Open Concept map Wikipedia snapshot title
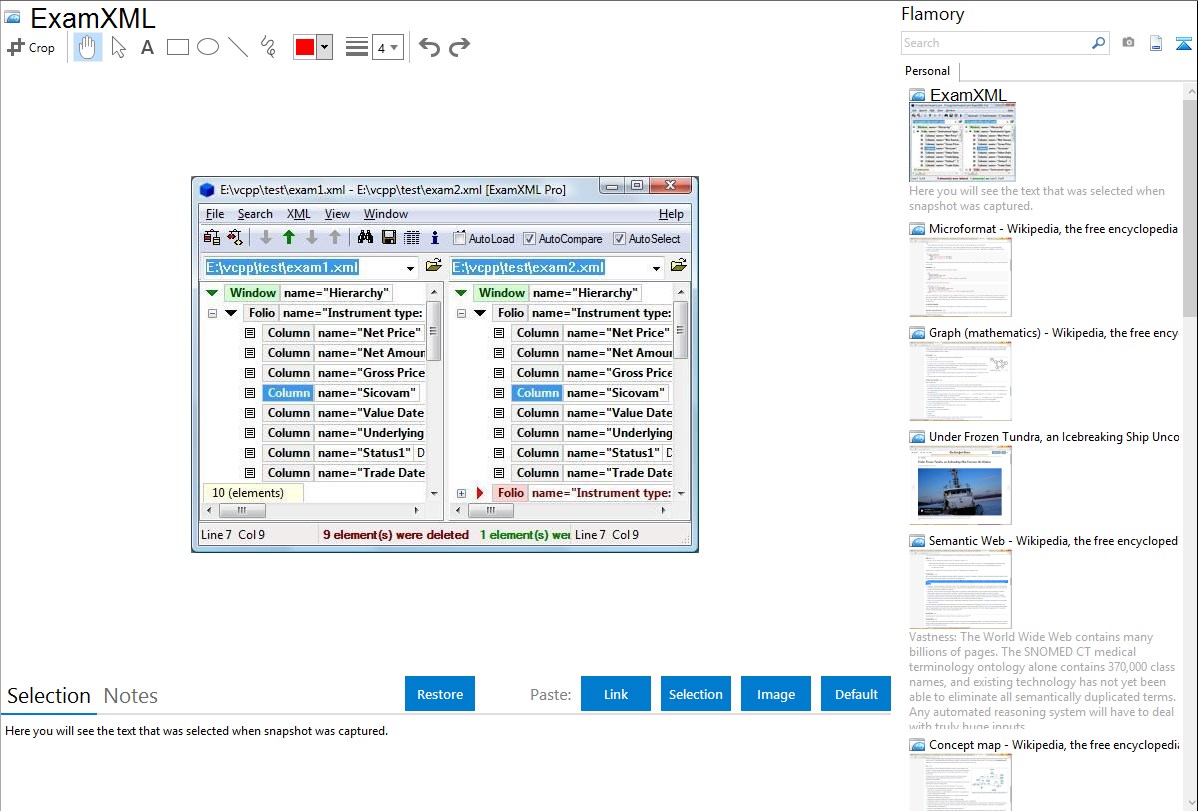 click(1053, 744)
